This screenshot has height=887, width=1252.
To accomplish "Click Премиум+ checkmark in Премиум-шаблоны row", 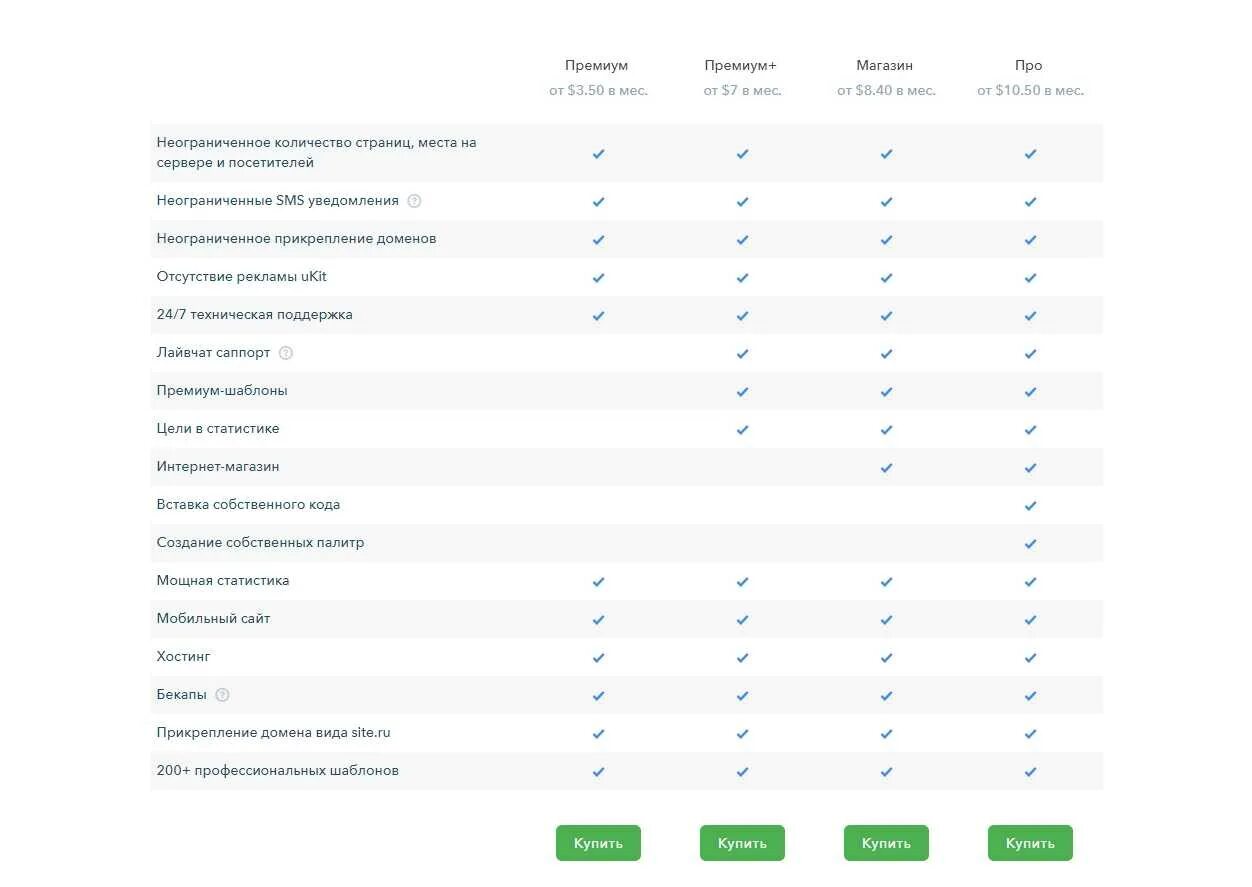I will coord(742,392).
